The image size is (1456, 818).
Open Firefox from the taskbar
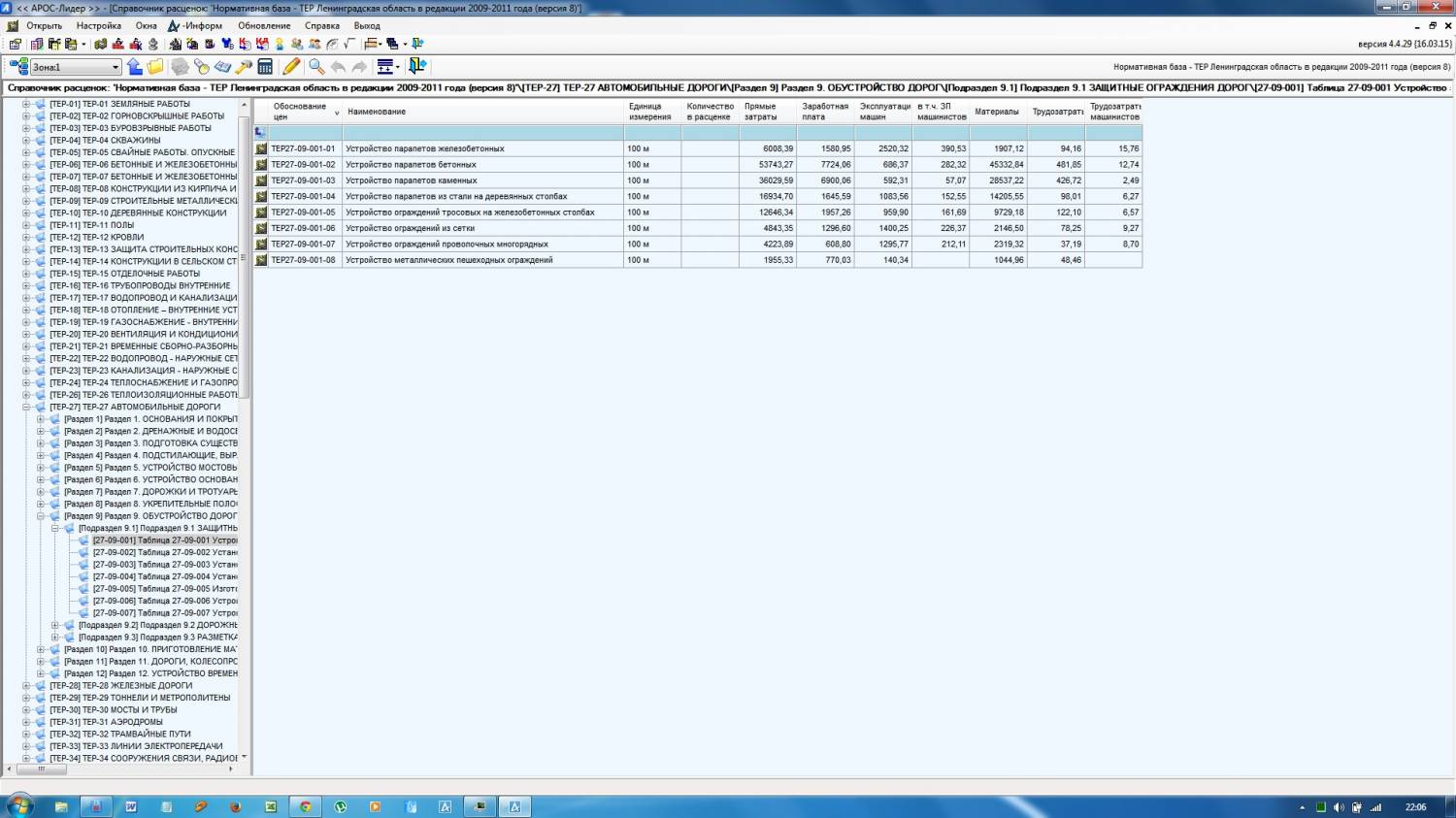click(235, 806)
